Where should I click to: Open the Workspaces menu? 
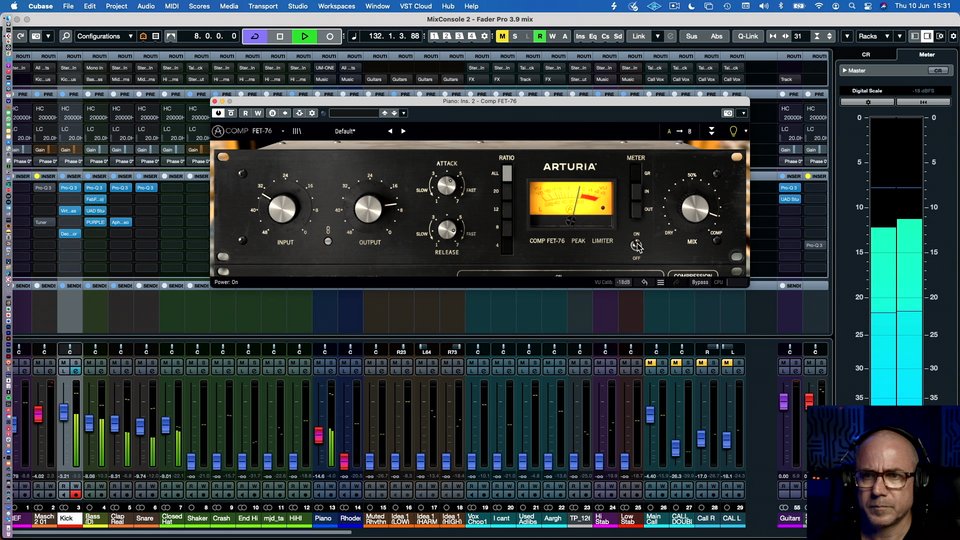(336, 6)
